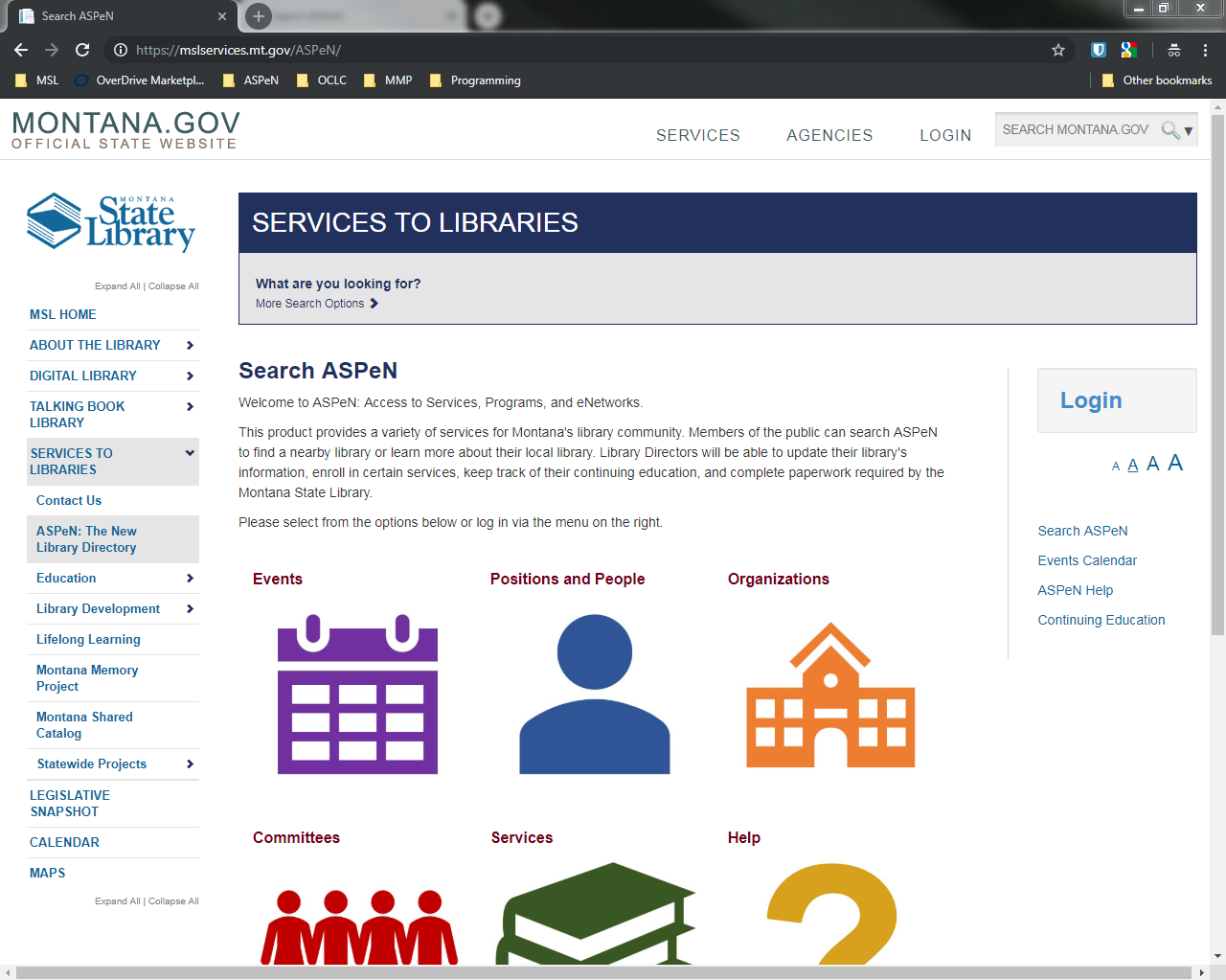
Task: Select the smallest font size A
Action: click(1116, 467)
